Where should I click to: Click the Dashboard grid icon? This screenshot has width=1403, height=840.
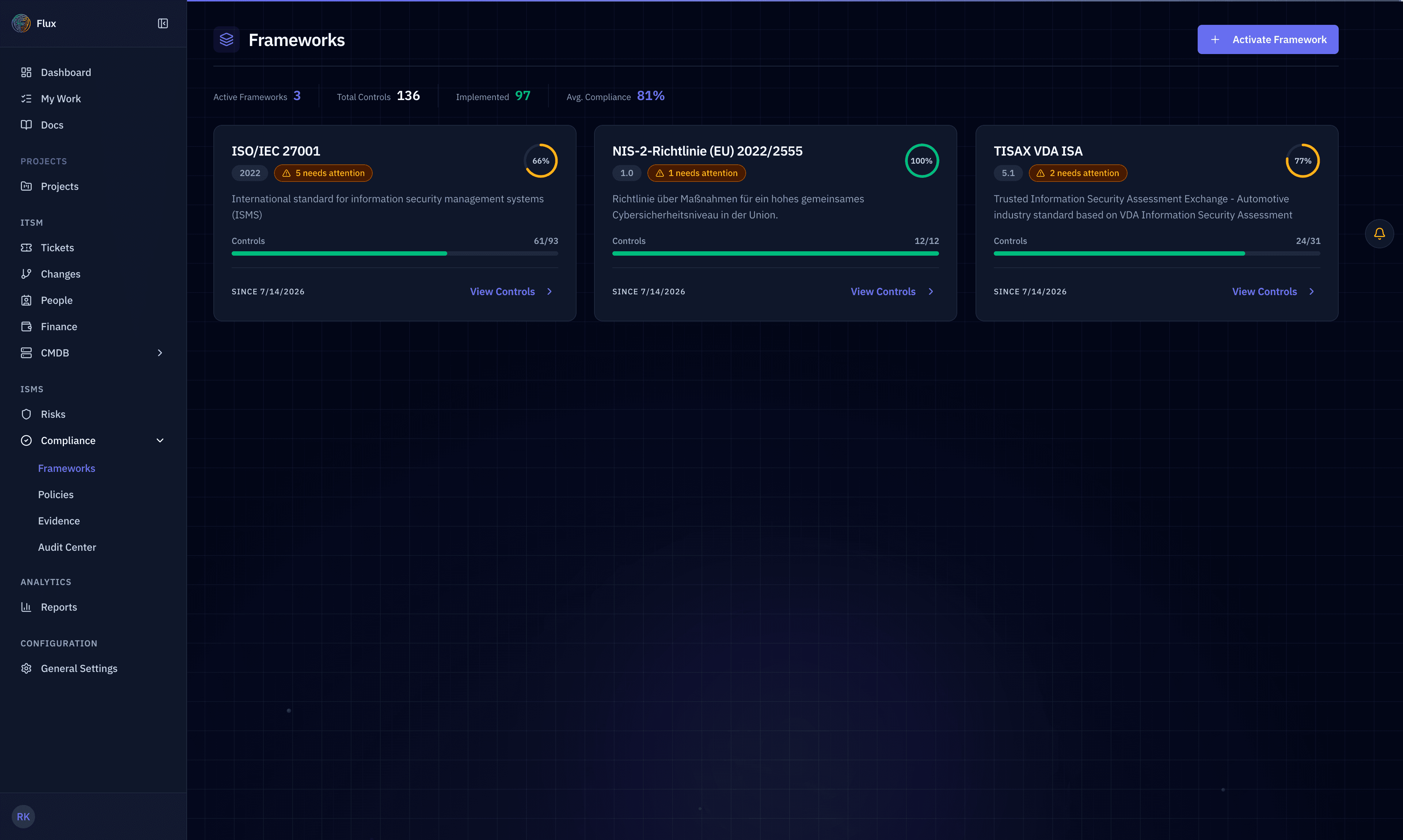26,72
